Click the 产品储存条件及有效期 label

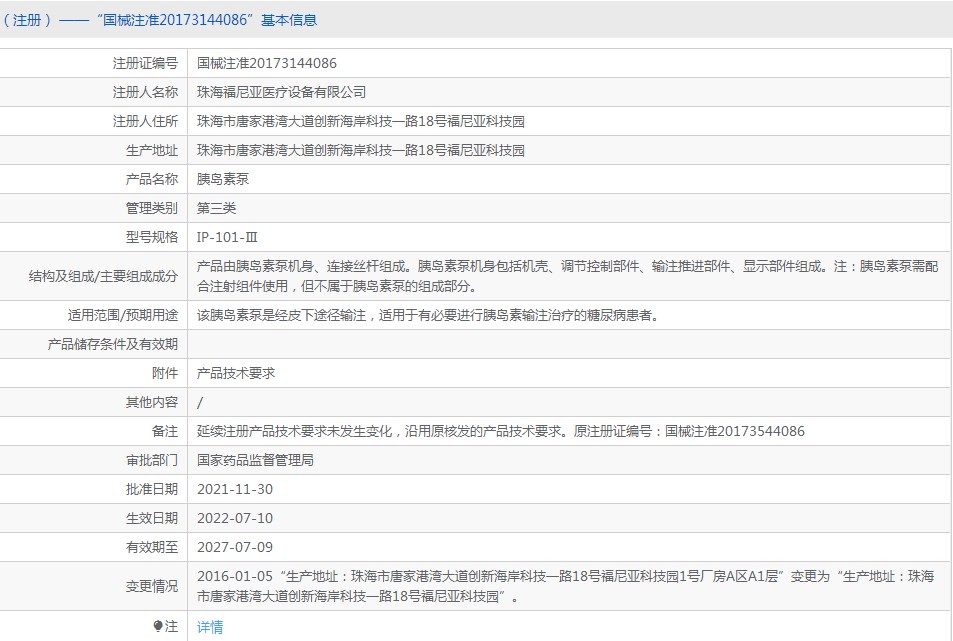click(112, 344)
